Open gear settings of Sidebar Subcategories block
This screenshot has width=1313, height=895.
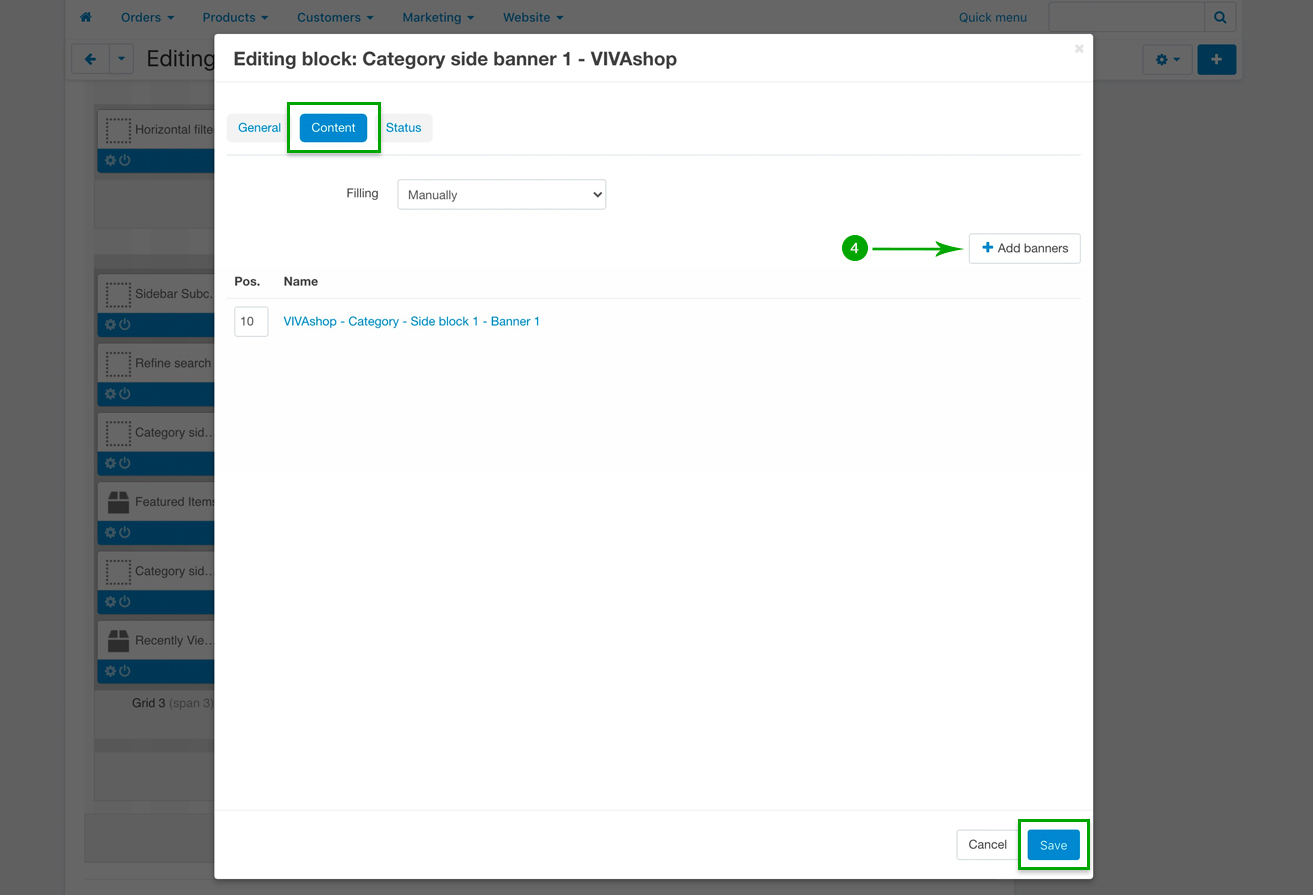(x=111, y=325)
